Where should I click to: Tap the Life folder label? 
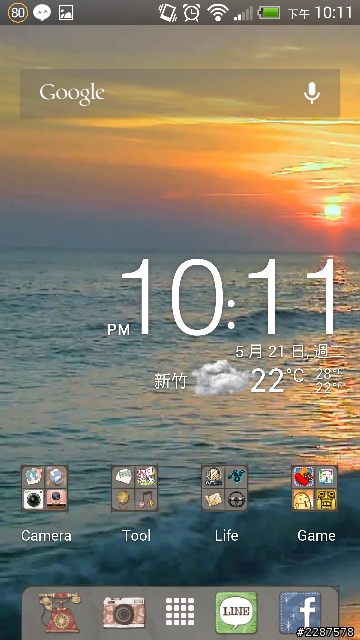[x=227, y=536]
